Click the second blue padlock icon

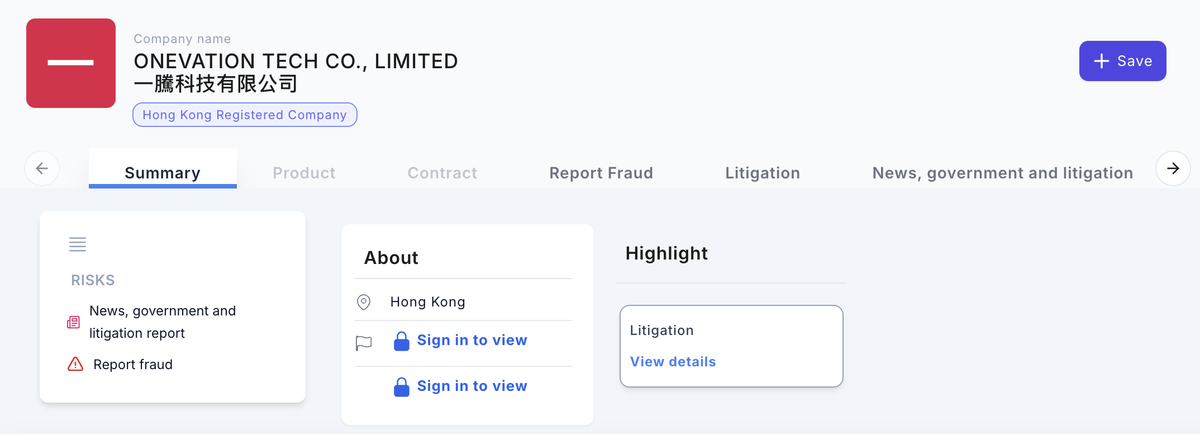pyautogui.click(x=401, y=387)
